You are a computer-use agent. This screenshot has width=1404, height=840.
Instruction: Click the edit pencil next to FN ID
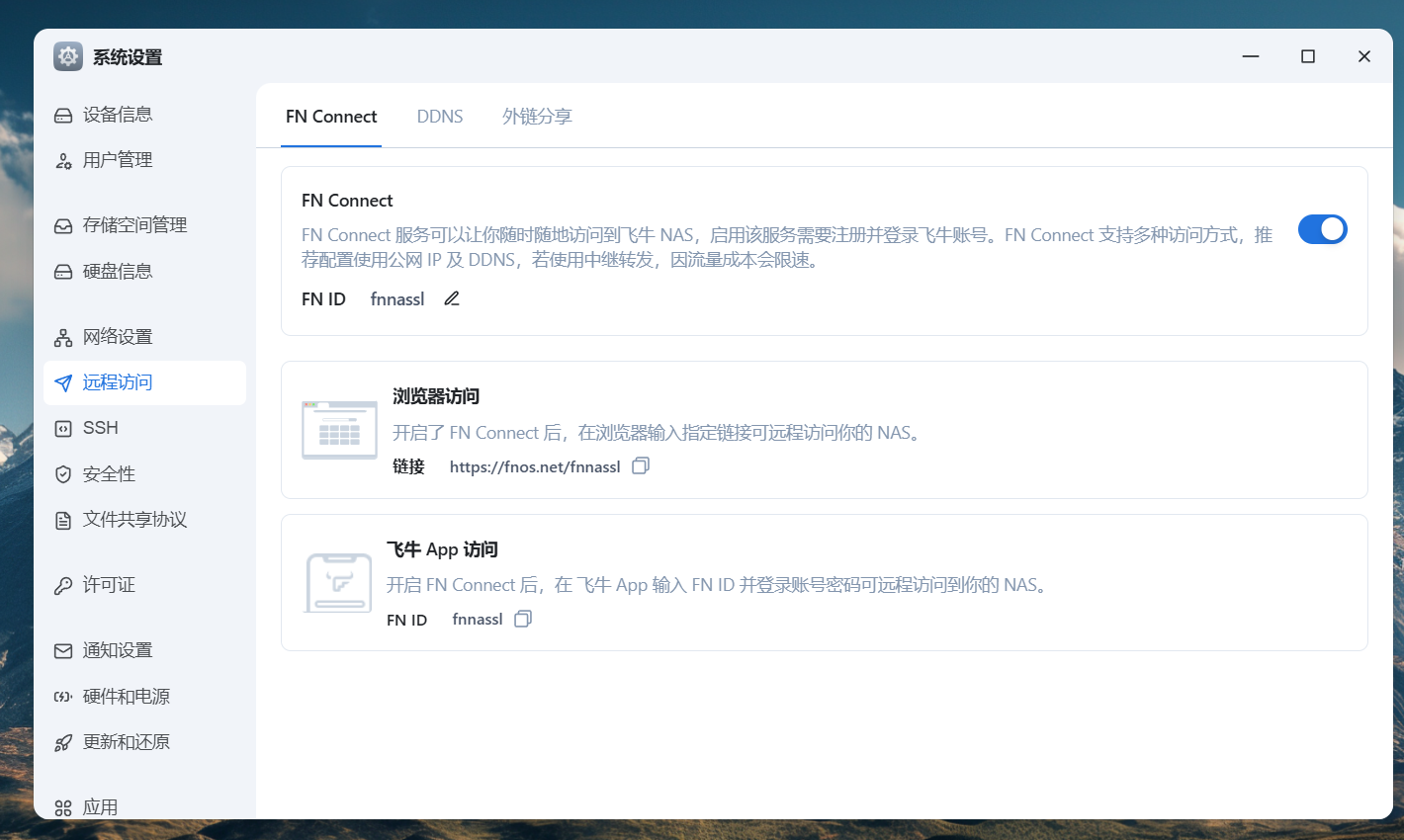coord(451,297)
